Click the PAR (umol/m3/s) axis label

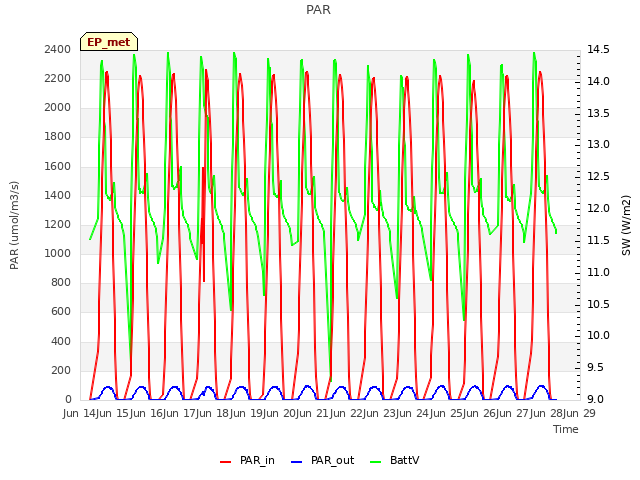[x=14, y=225]
